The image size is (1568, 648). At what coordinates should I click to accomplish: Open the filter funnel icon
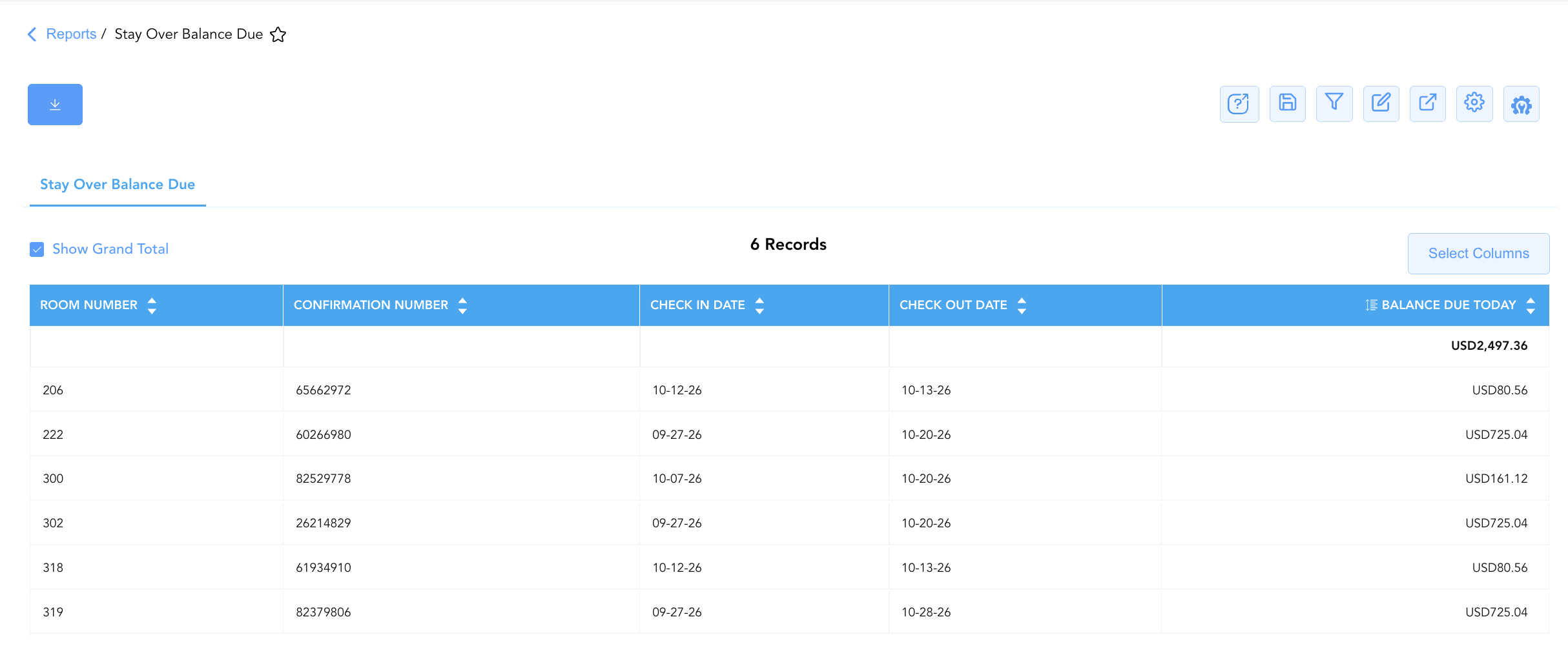tap(1334, 104)
